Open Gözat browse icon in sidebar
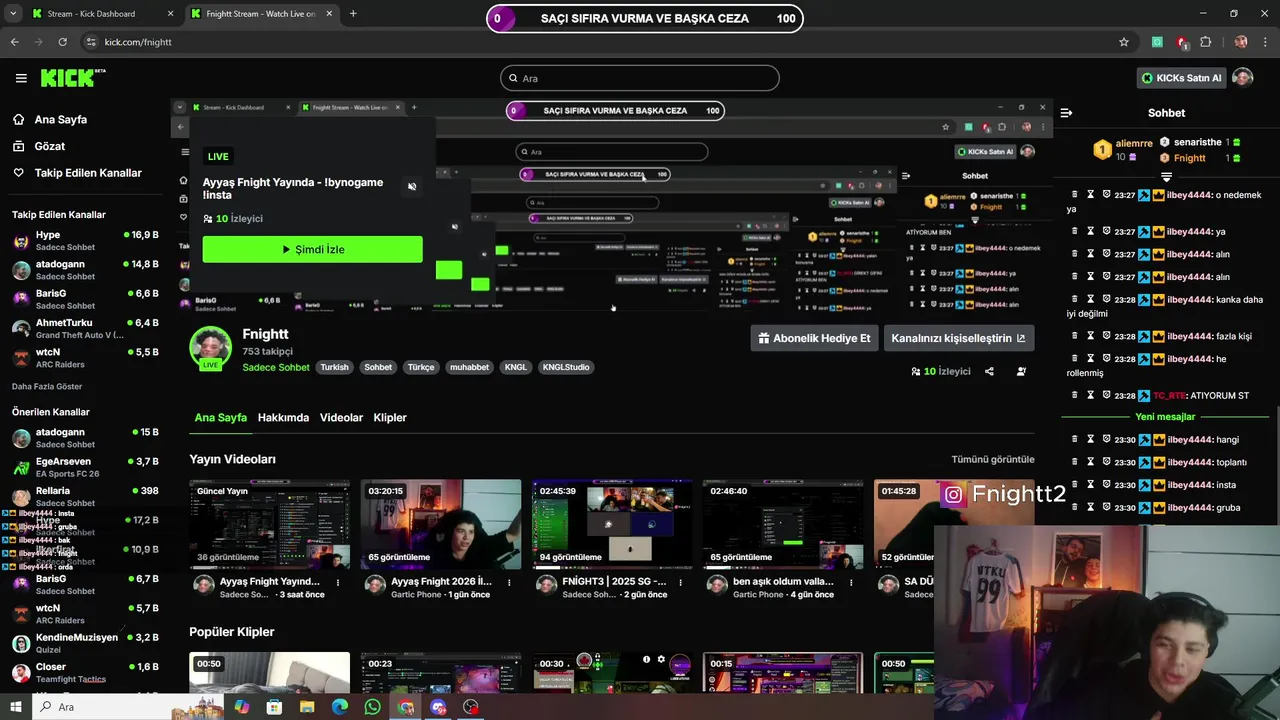1280x720 pixels. [x=18, y=146]
